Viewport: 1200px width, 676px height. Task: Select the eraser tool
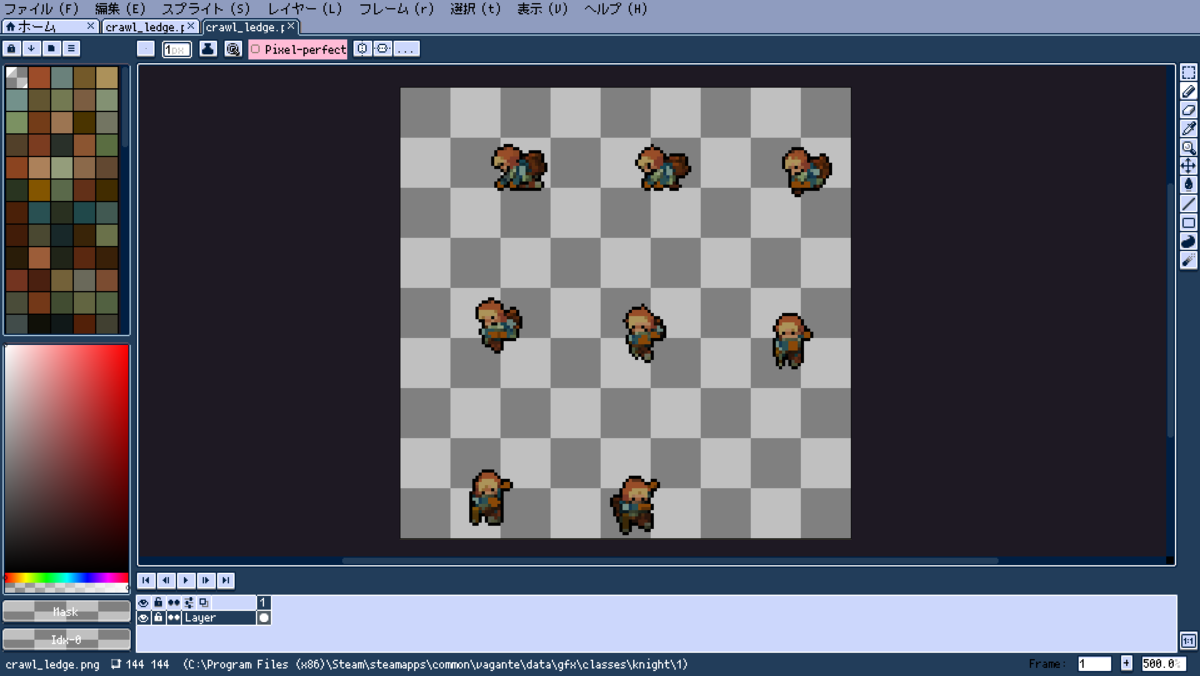(1188, 110)
